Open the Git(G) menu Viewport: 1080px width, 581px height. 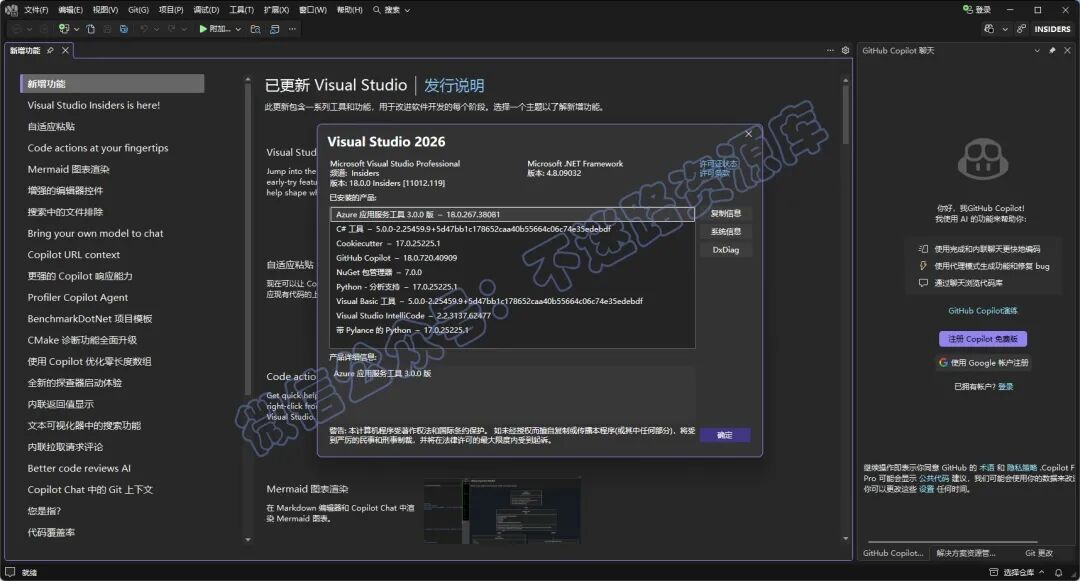(x=138, y=10)
